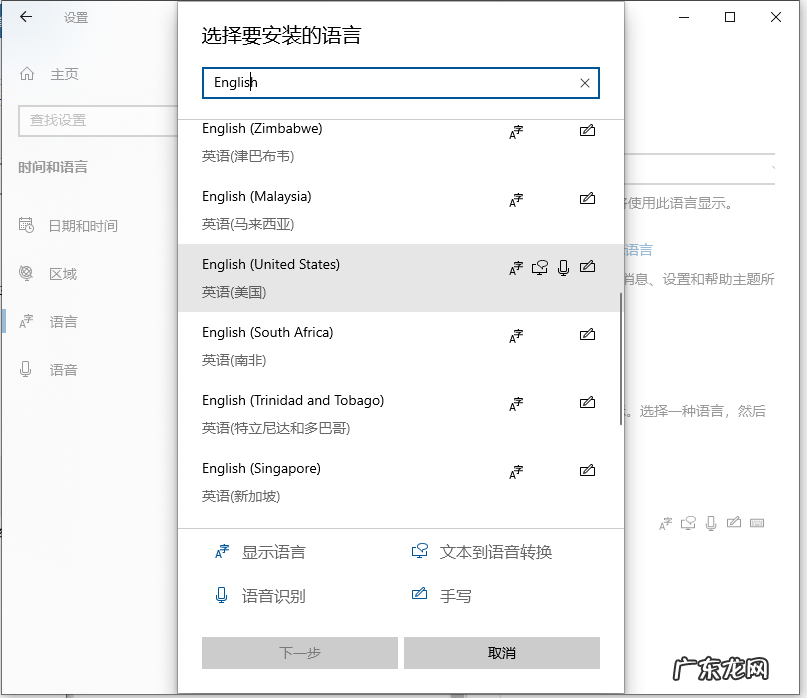
Task: Click display language icon for English (Malaysia)
Action: tap(515, 200)
